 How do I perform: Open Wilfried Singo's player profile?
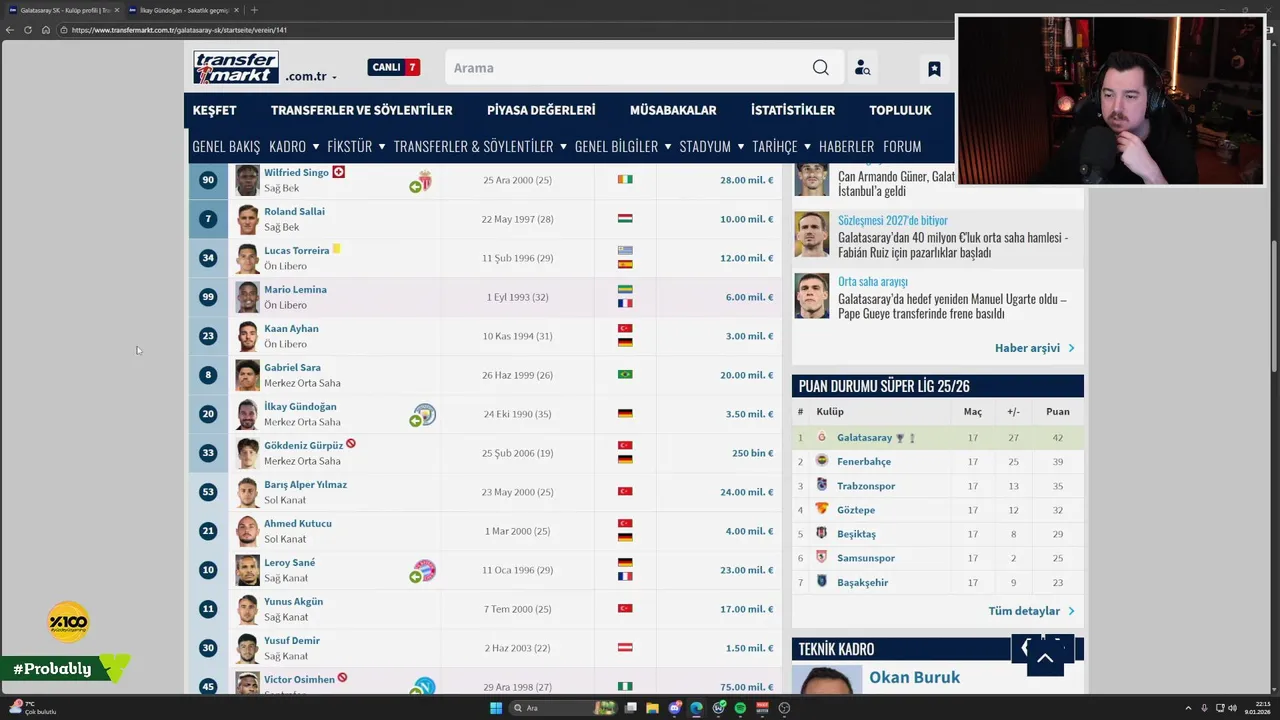pyautogui.click(x=296, y=172)
